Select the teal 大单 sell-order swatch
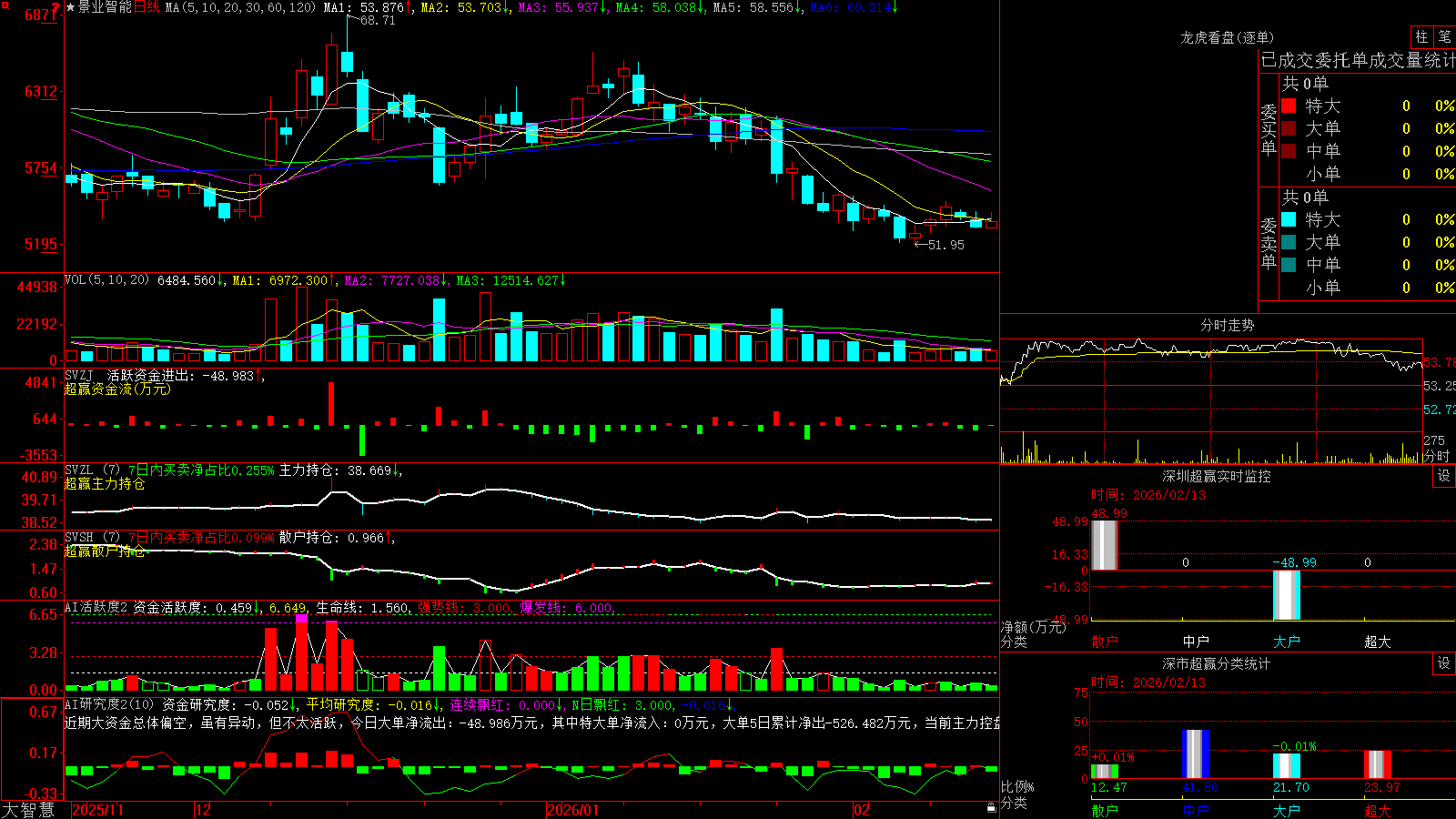The image size is (1456, 819). pyautogui.click(x=1289, y=242)
